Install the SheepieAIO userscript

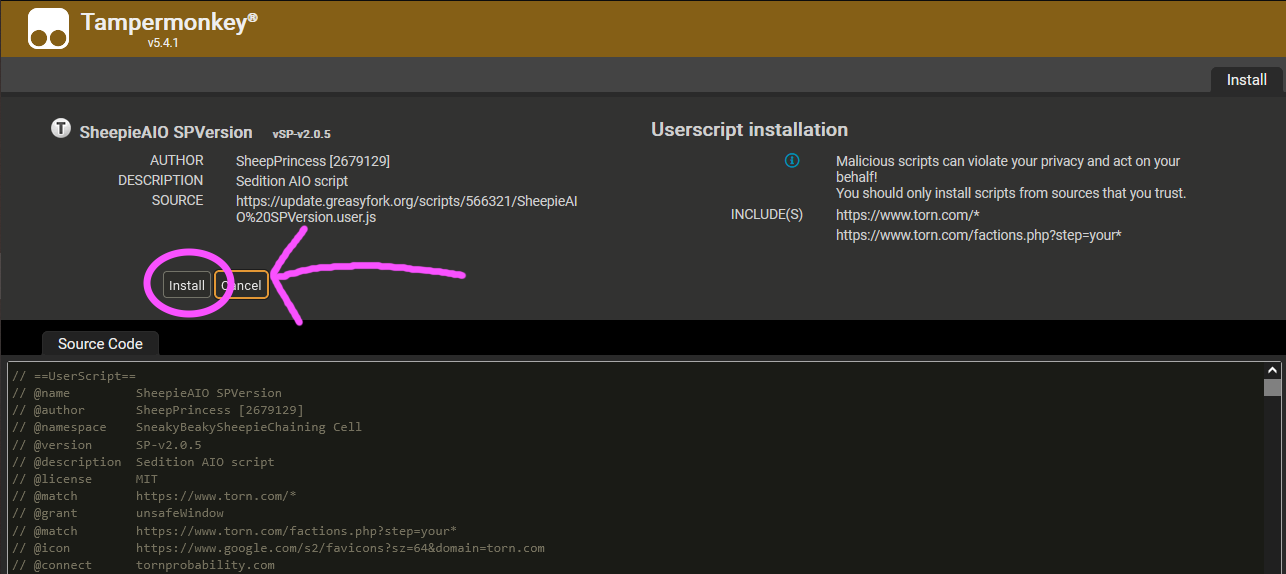[187, 285]
